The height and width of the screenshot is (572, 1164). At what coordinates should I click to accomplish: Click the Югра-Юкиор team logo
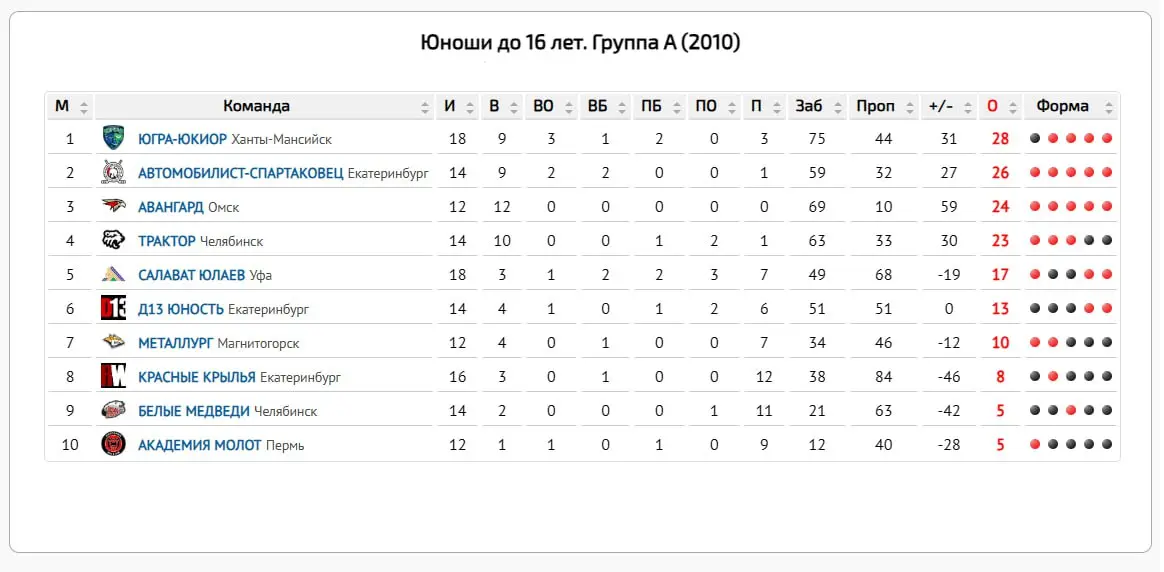coord(113,138)
